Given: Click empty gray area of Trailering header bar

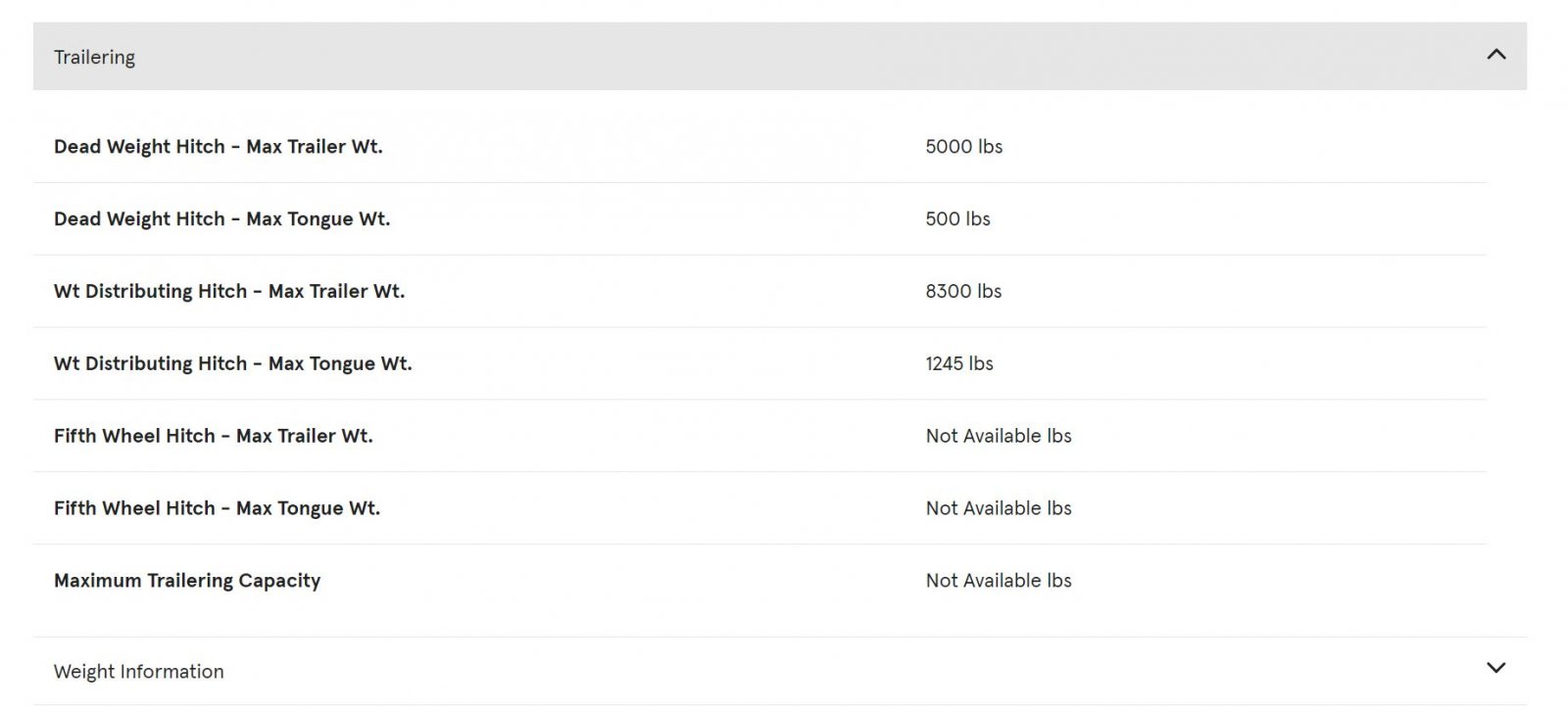Looking at the screenshot, I should click(784, 57).
